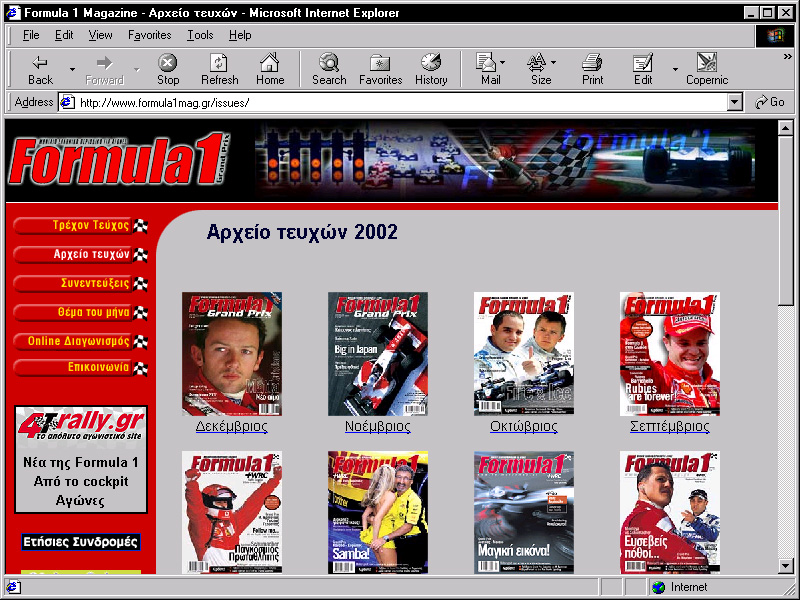Open the Σεπτέμβριος issue link

click(x=669, y=426)
